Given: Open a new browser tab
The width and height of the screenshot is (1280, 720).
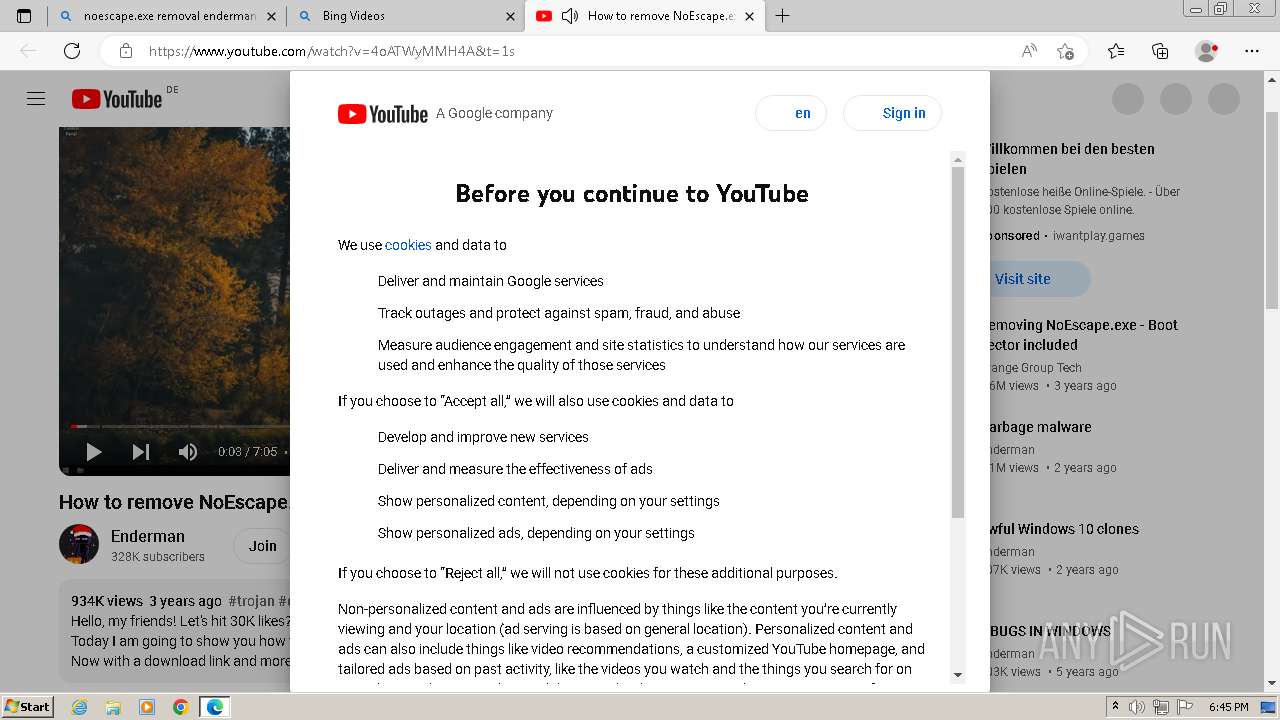Looking at the screenshot, I should [x=783, y=16].
